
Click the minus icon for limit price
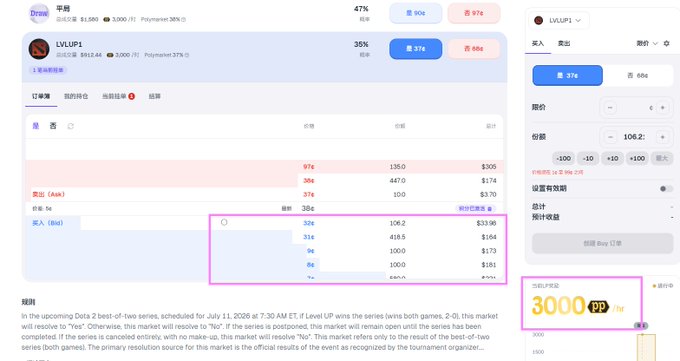[x=610, y=108]
